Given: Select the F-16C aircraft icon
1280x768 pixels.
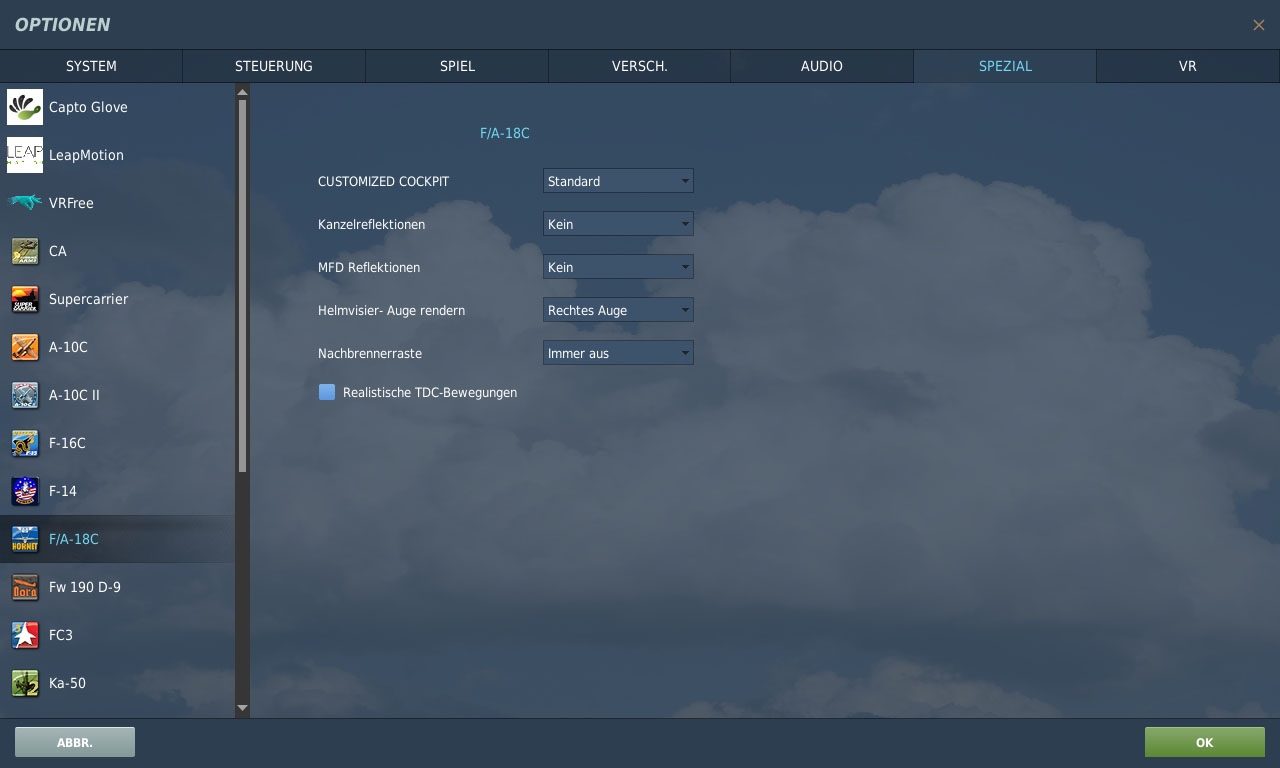Looking at the screenshot, I should coord(25,443).
